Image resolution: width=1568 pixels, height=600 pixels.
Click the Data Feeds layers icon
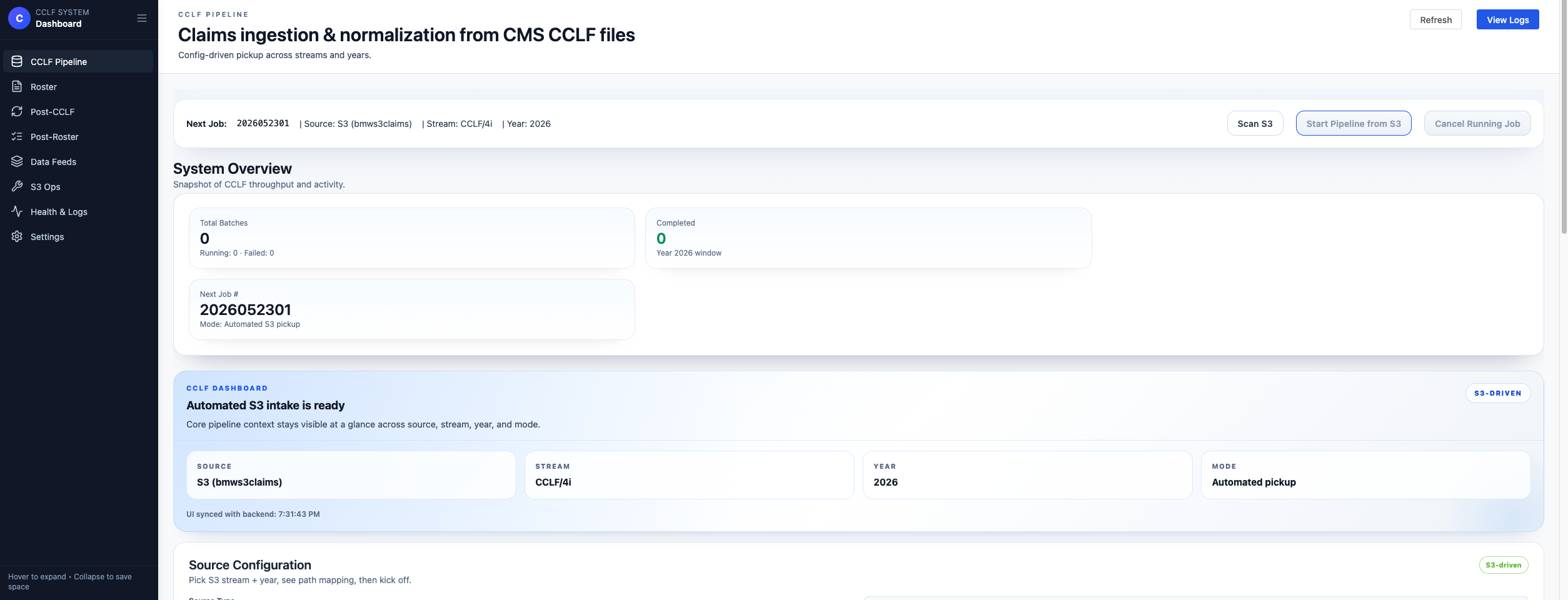[17, 161]
